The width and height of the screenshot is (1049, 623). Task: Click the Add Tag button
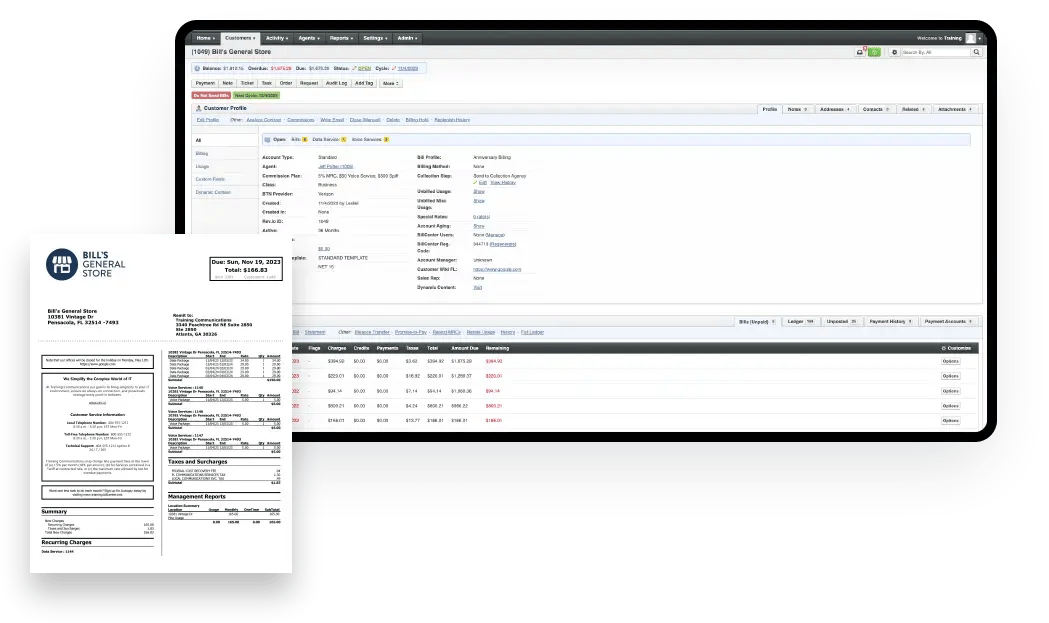364,84
